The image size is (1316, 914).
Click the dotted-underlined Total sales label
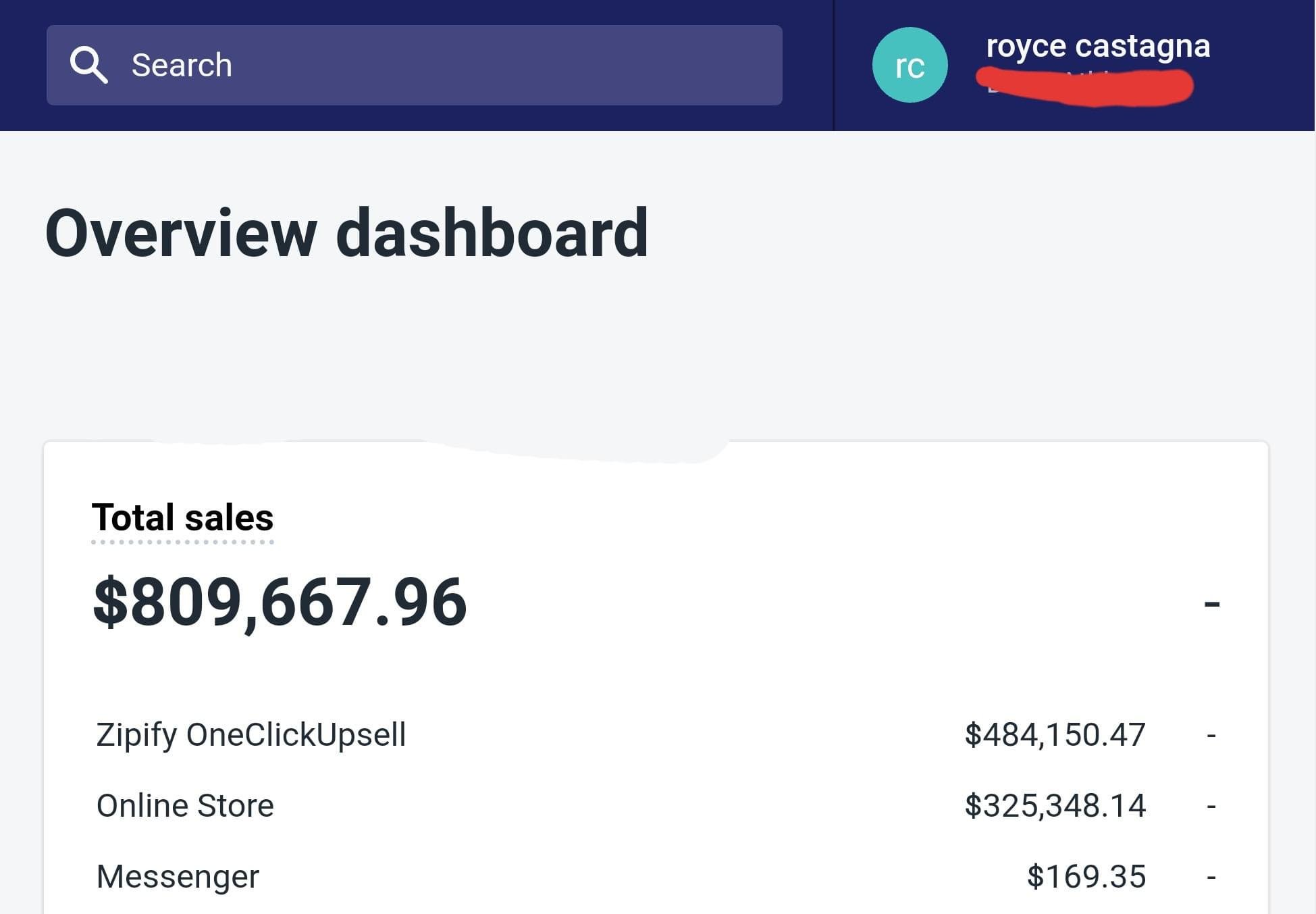coord(182,518)
